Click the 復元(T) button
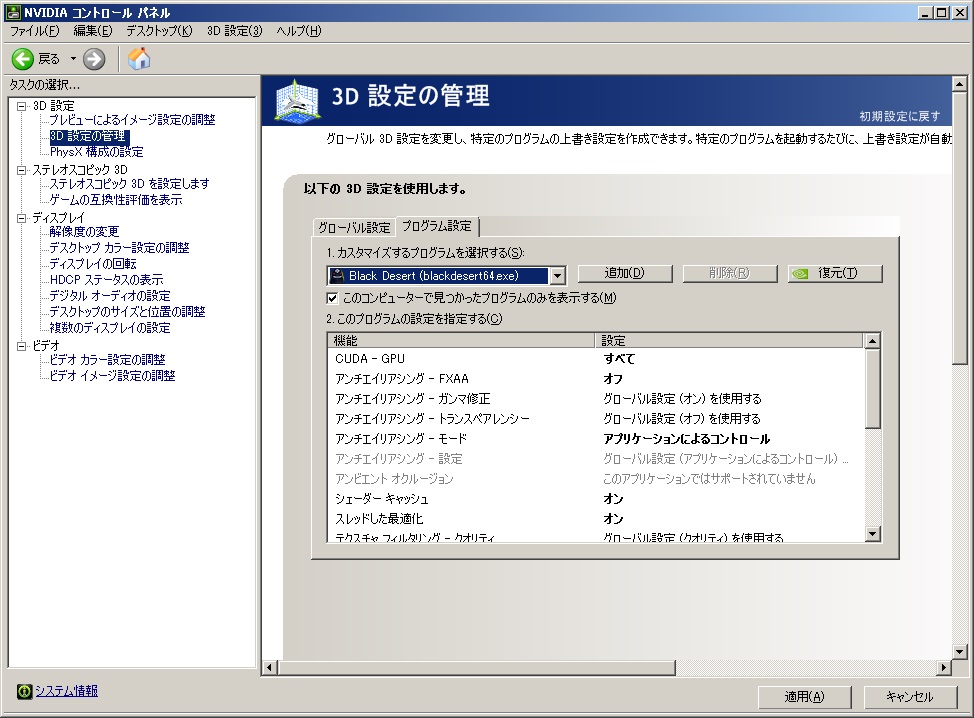 [x=835, y=273]
